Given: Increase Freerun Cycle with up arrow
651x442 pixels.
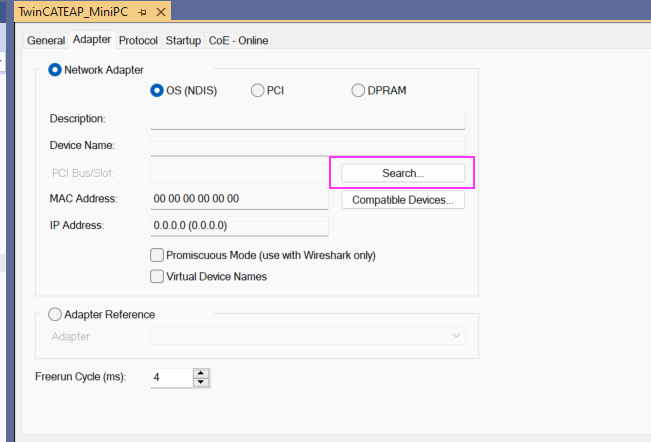Looking at the screenshot, I should 201,373.
